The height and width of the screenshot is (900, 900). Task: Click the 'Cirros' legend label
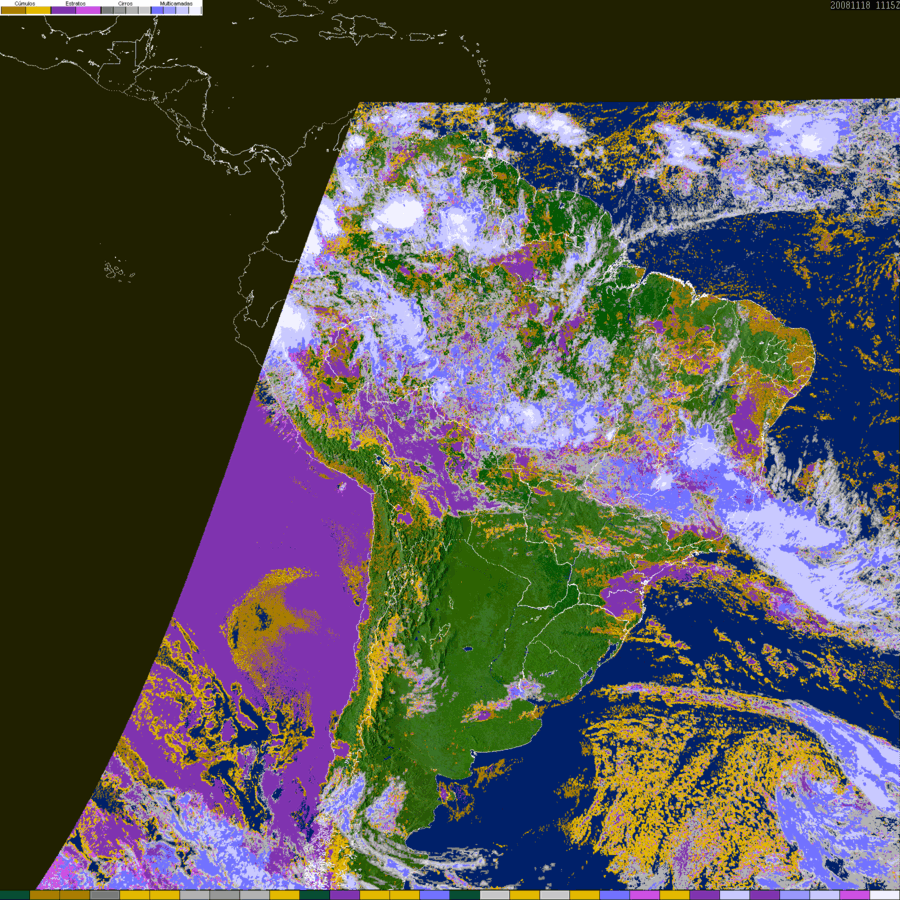tap(125, 3)
